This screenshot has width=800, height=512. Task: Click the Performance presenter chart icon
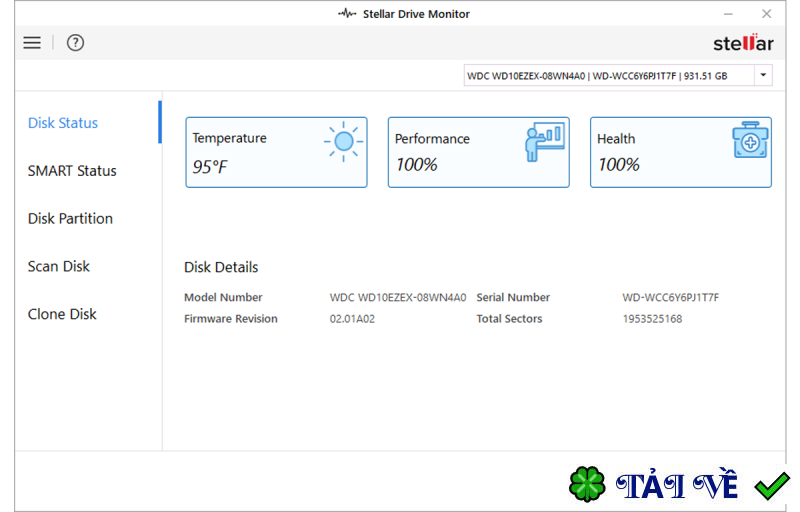click(x=544, y=142)
